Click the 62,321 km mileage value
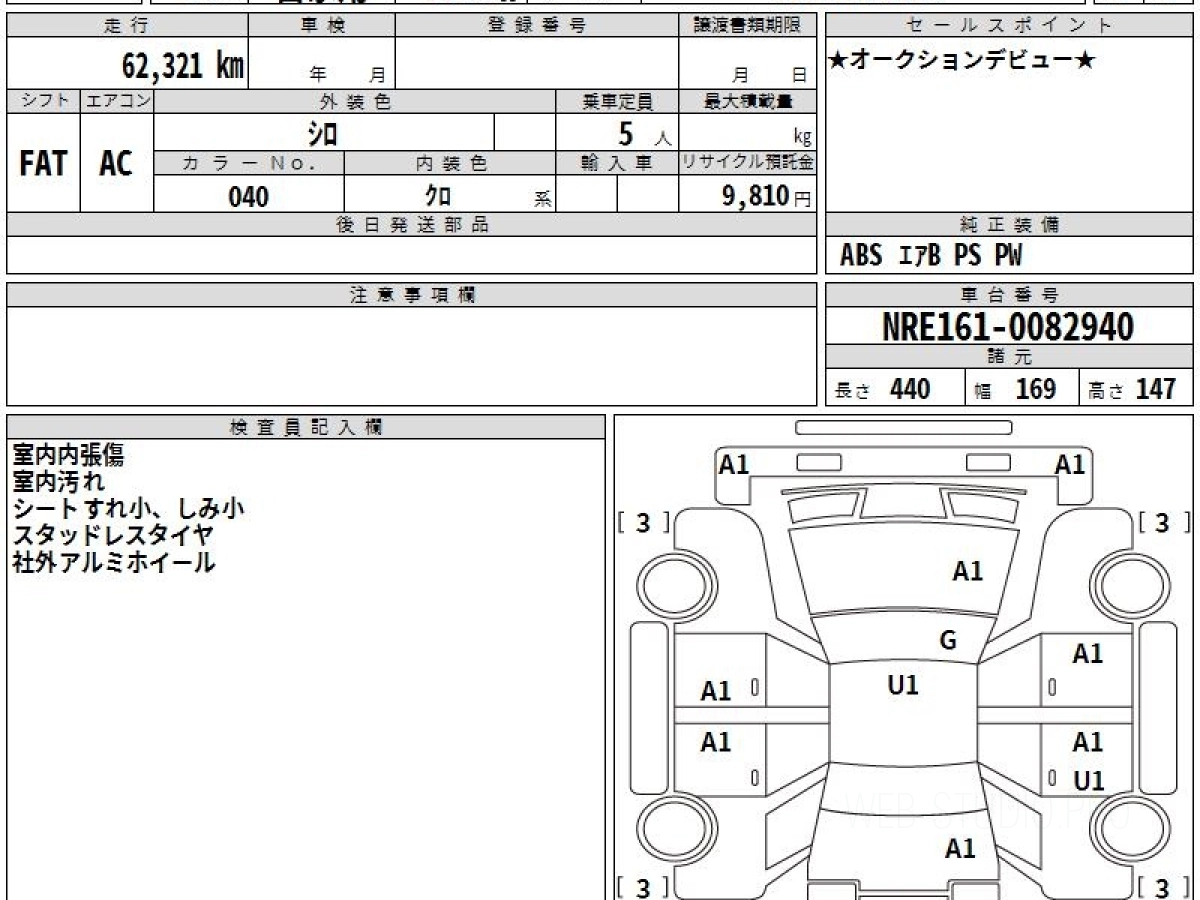1200x900 pixels. [182, 66]
